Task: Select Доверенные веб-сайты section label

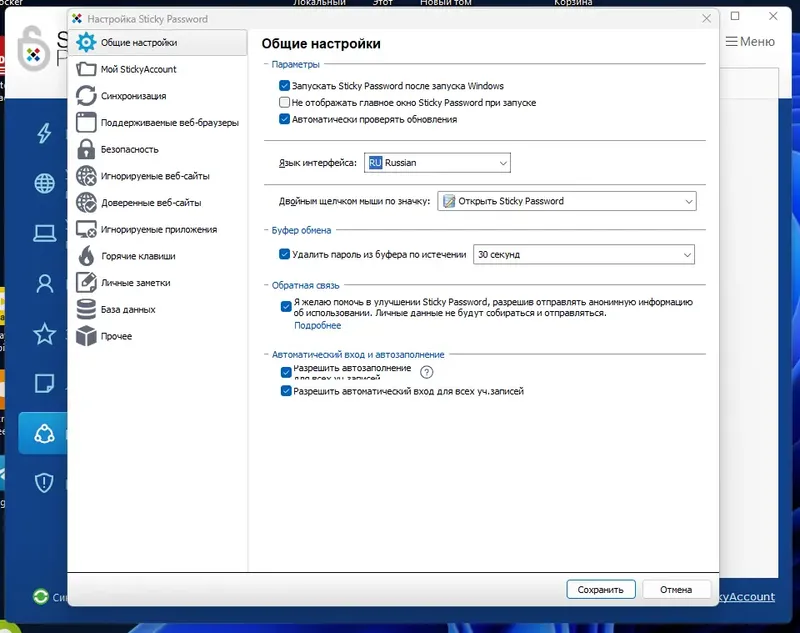Action: tap(151, 202)
